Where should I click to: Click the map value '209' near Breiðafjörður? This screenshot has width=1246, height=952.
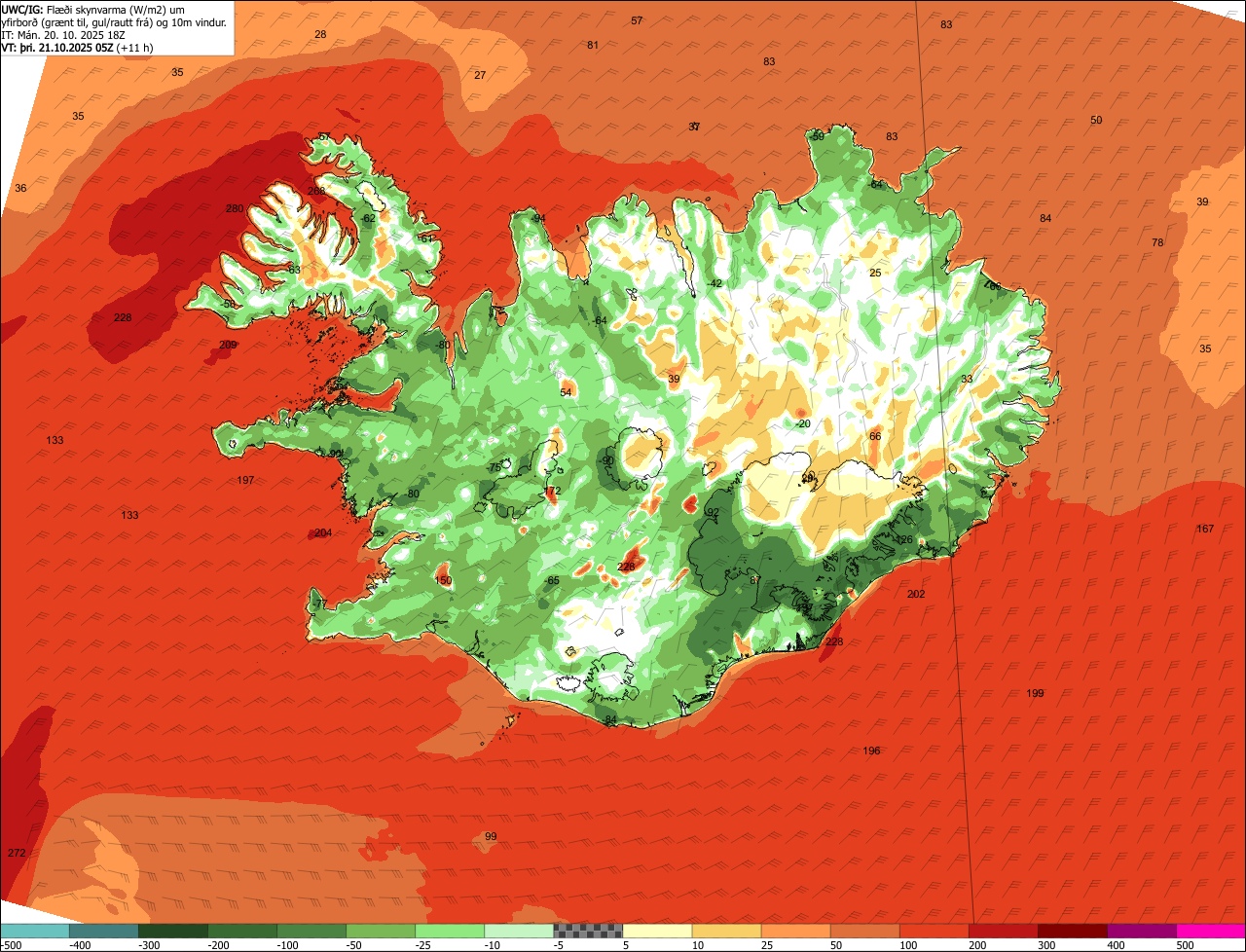coord(228,345)
